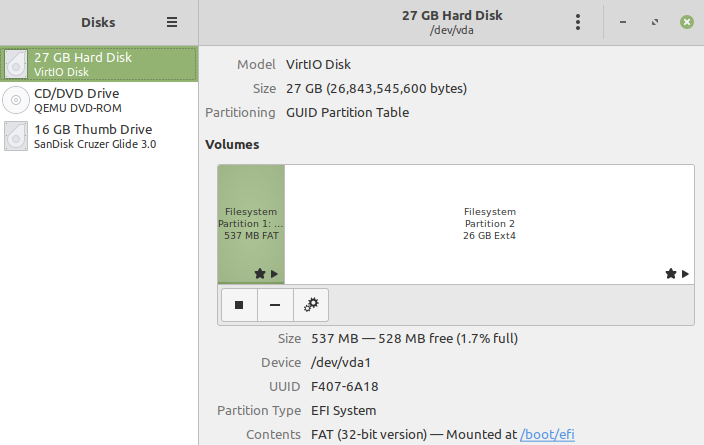This screenshot has height=445, width=704.
Task: Click the star icon on Partition 1
Action: click(260, 273)
